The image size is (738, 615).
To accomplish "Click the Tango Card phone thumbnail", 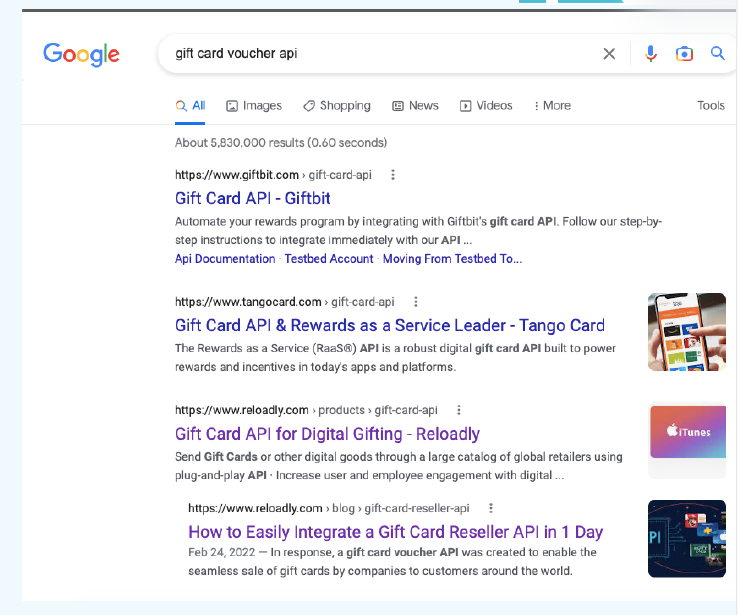I will (x=687, y=332).
